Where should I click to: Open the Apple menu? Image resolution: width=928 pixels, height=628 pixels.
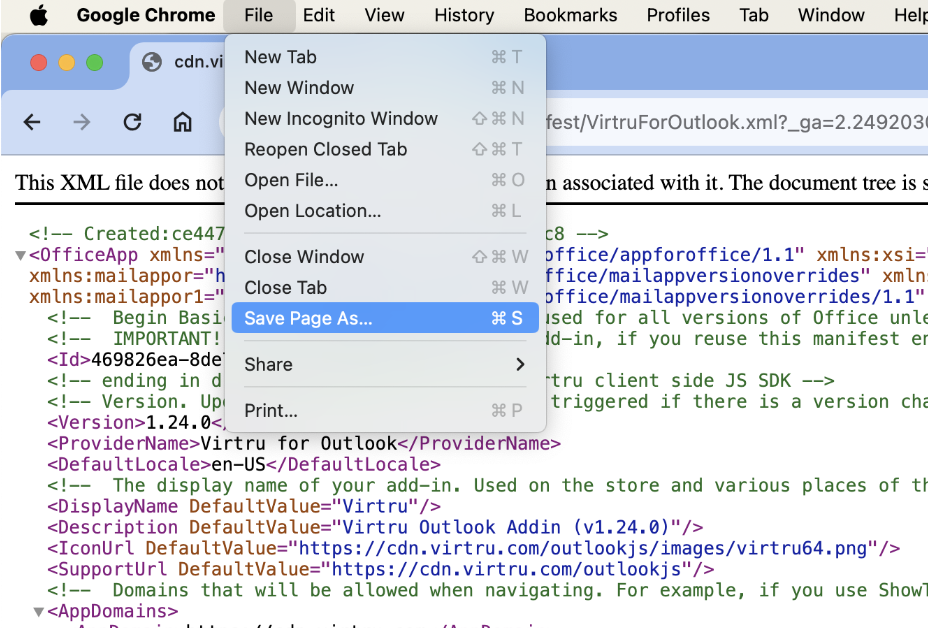(x=39, y=15)
